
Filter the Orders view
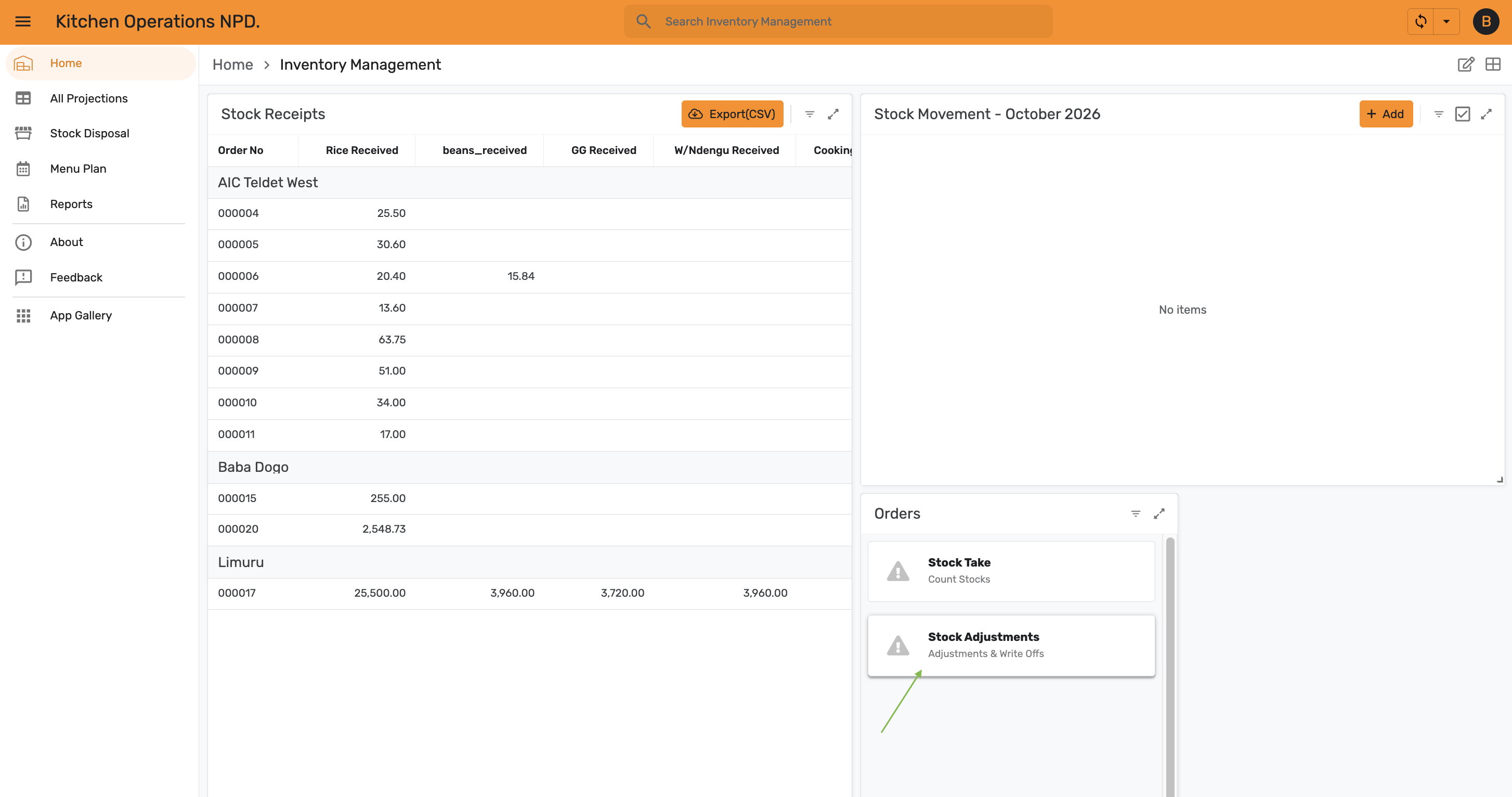tap(1136, 513)
